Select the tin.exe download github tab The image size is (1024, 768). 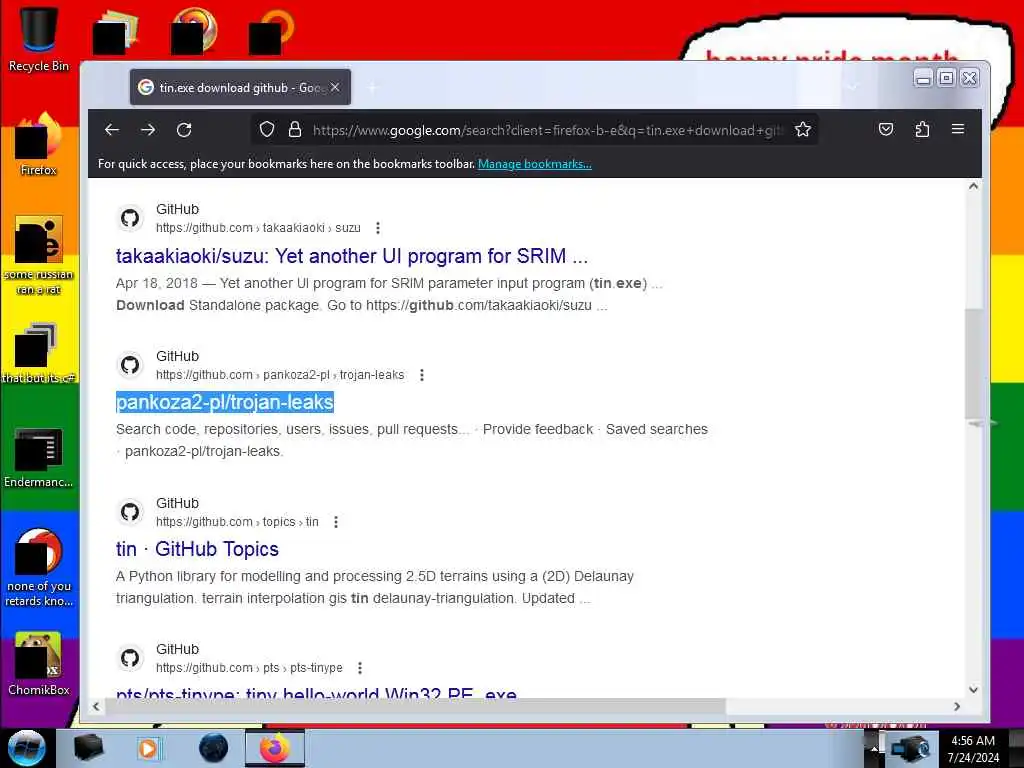point(240,87)
